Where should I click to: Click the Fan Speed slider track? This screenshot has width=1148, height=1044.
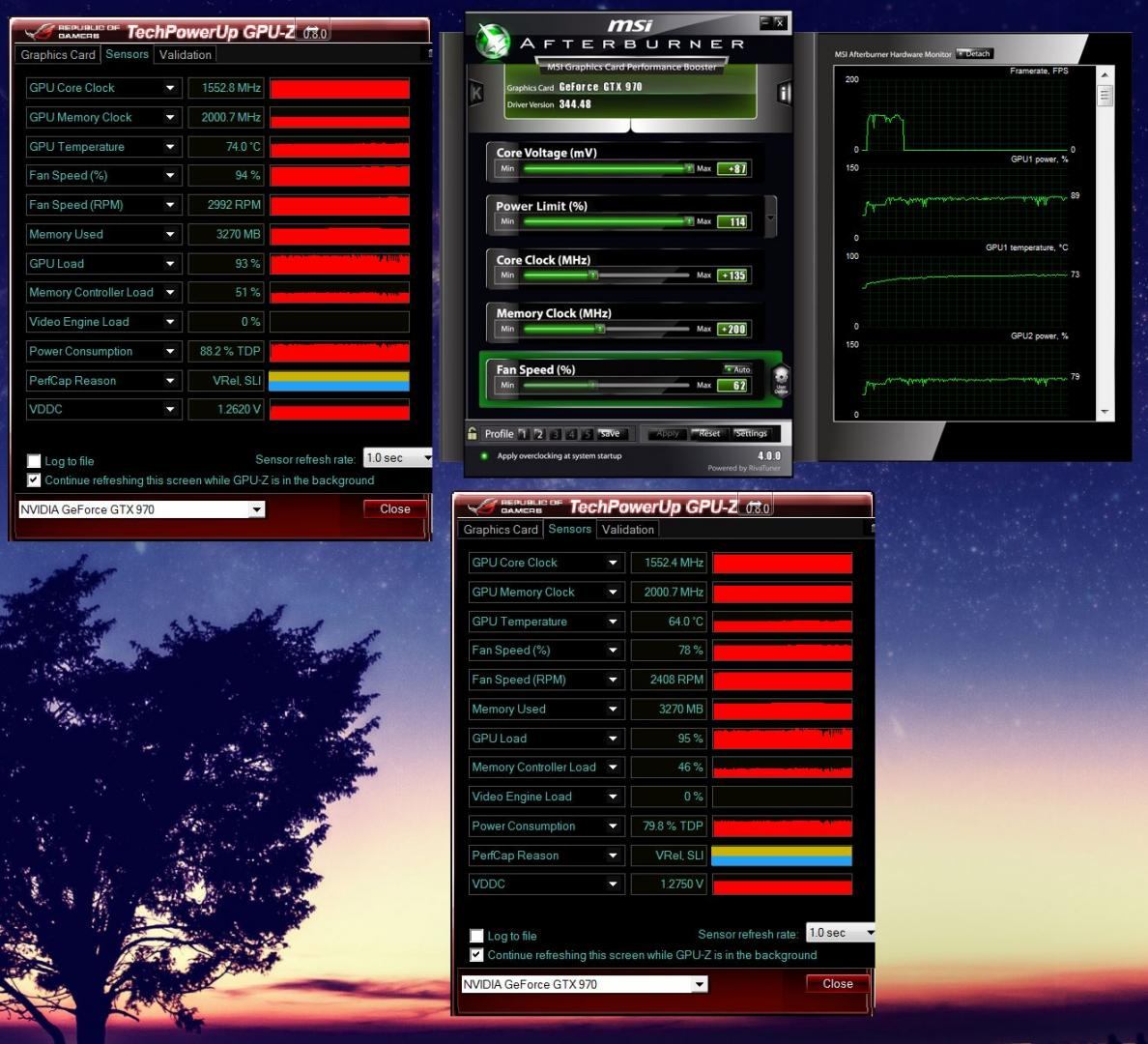point(606,385)
